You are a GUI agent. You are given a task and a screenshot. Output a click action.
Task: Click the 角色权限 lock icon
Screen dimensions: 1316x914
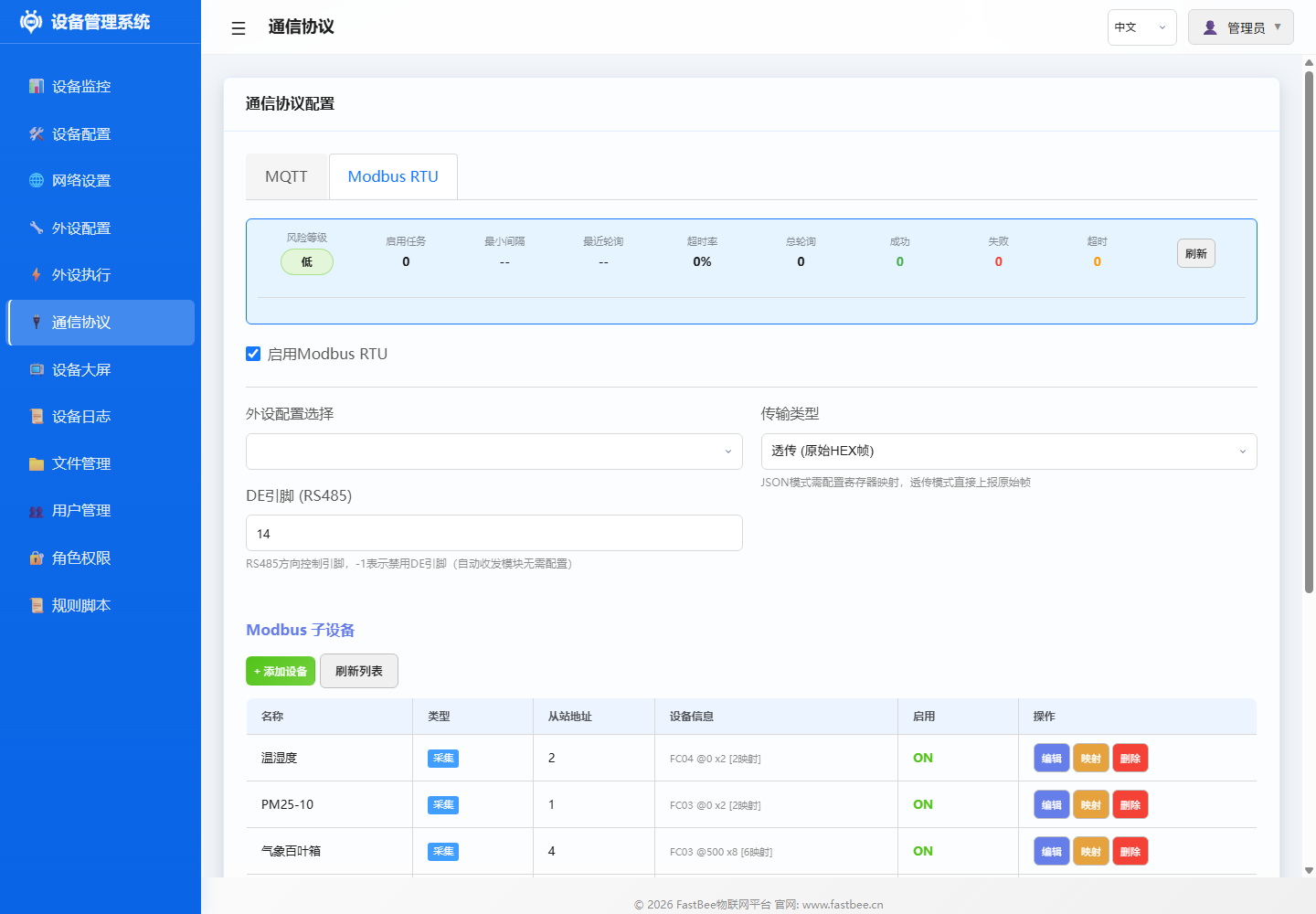tap(37, 558)
